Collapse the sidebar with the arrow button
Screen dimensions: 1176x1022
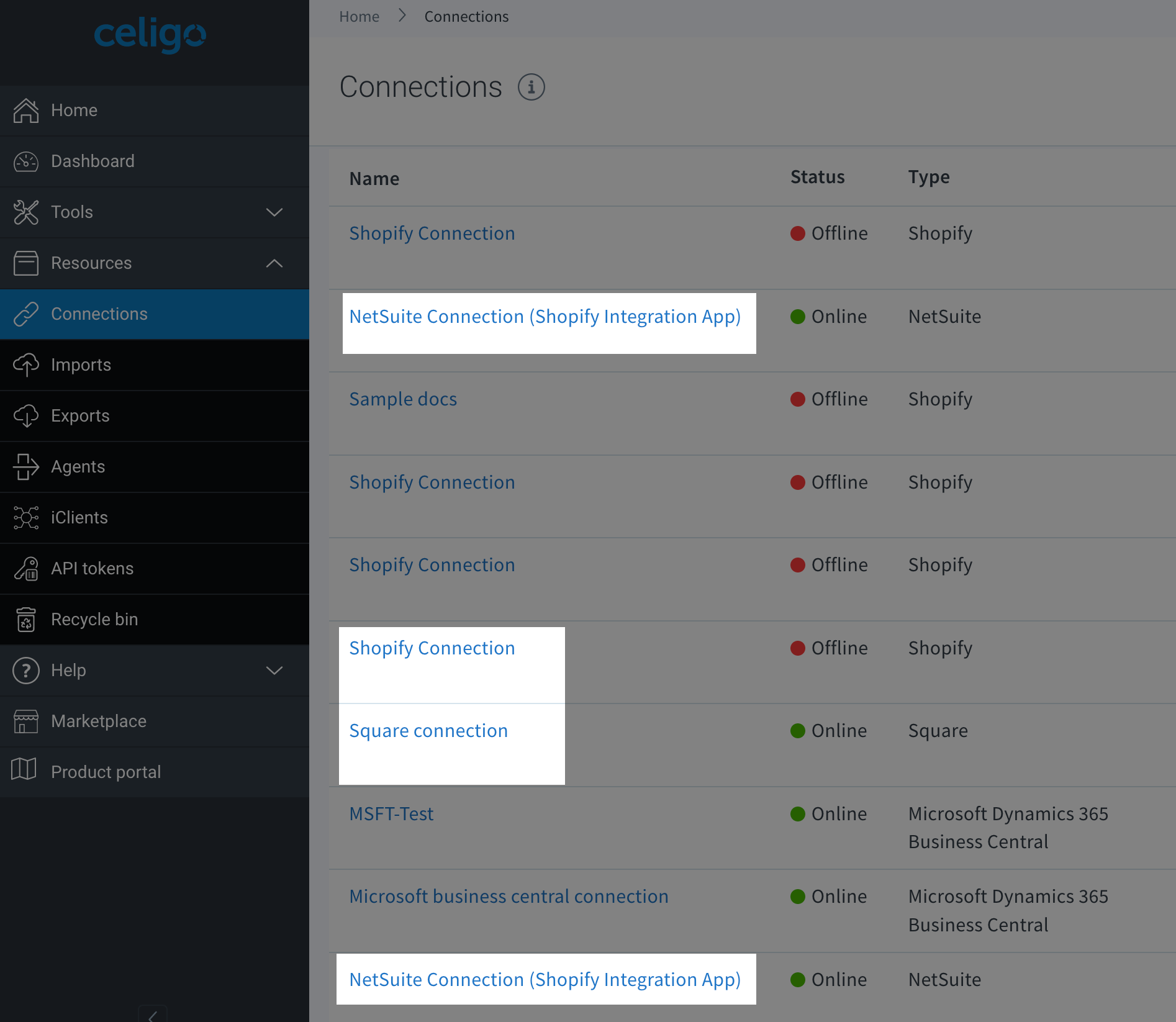152,1015
